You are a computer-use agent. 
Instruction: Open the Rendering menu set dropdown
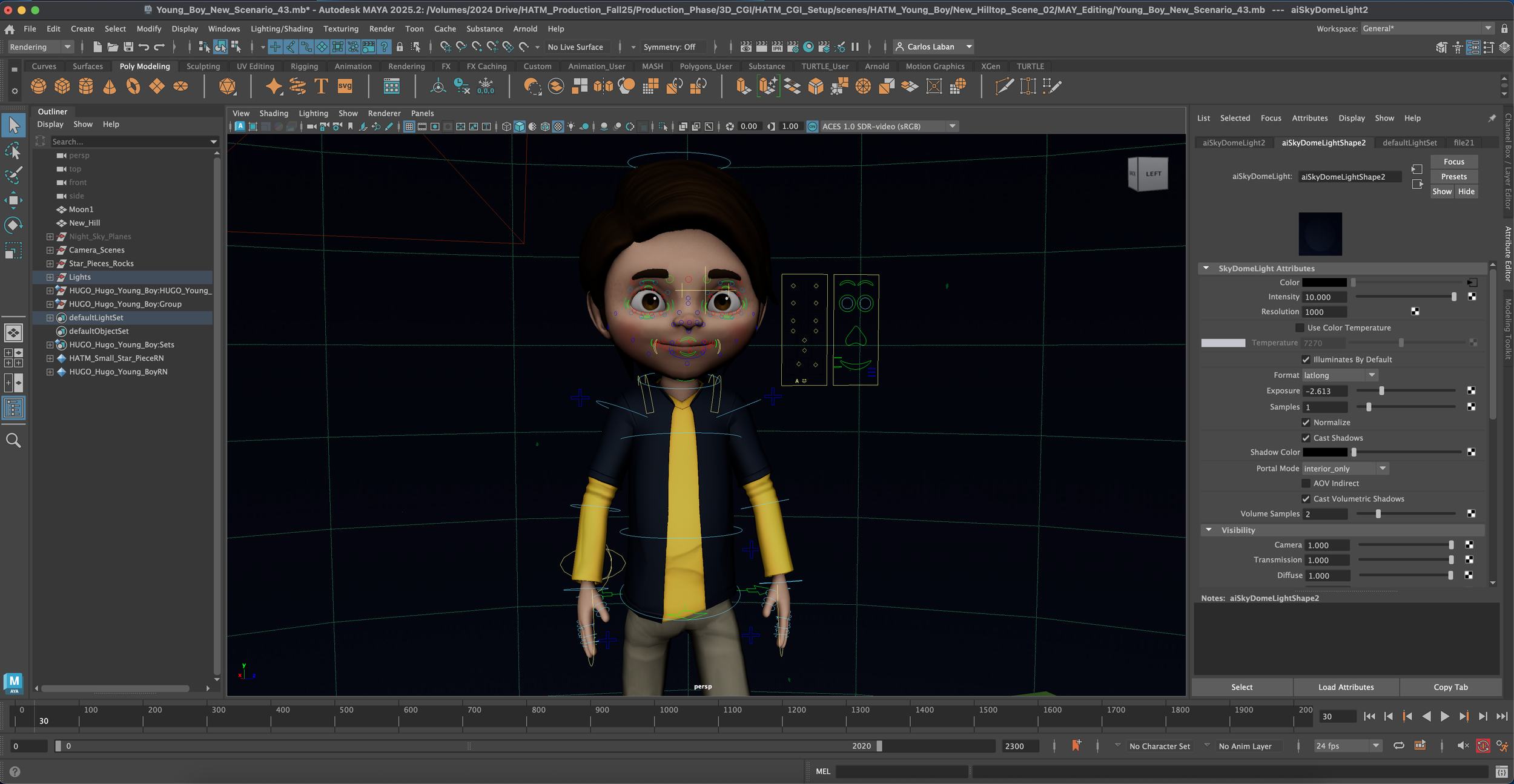tap(41, 47)
